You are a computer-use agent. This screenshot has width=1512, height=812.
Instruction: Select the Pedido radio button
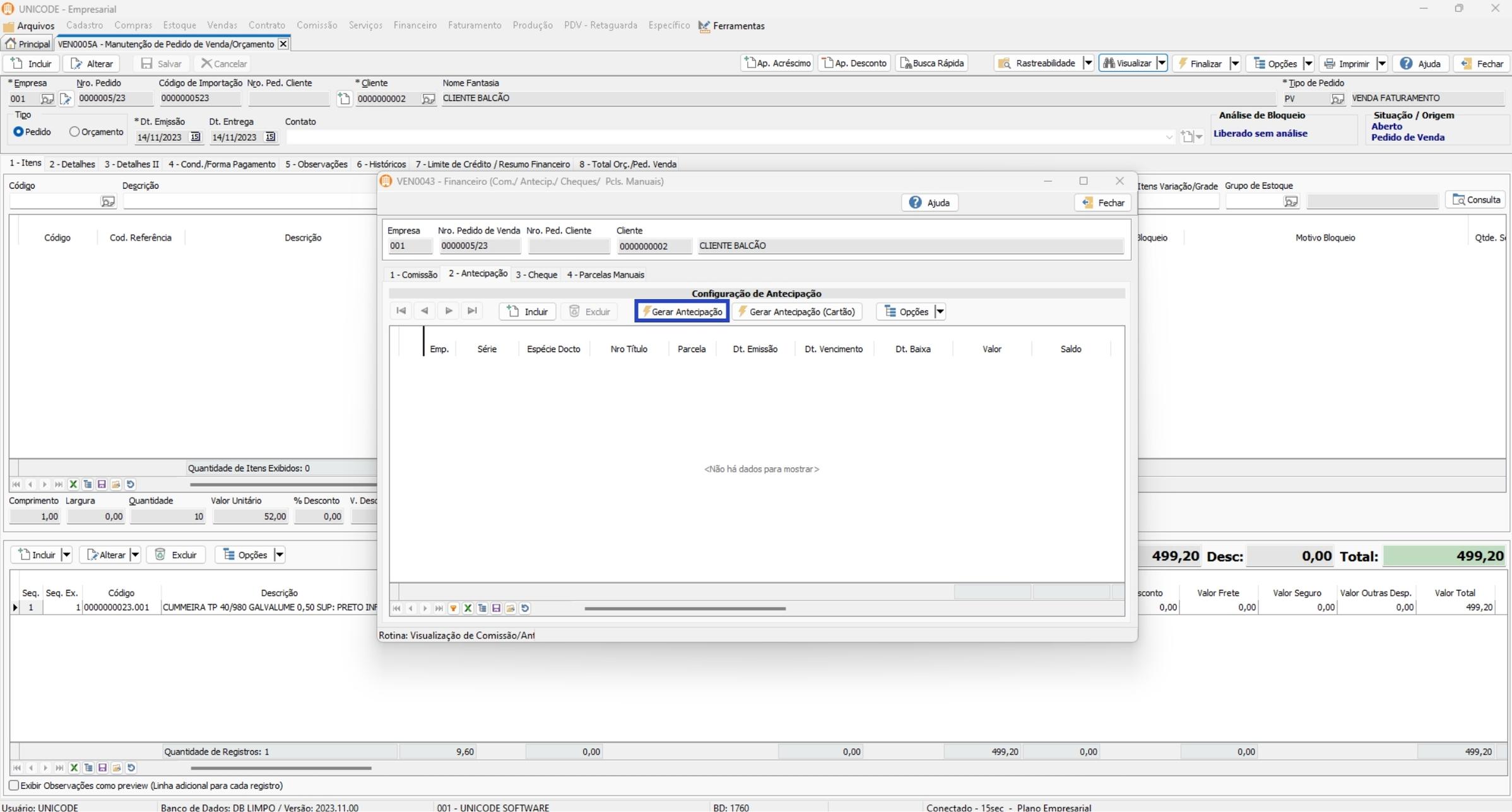[18, 132]
